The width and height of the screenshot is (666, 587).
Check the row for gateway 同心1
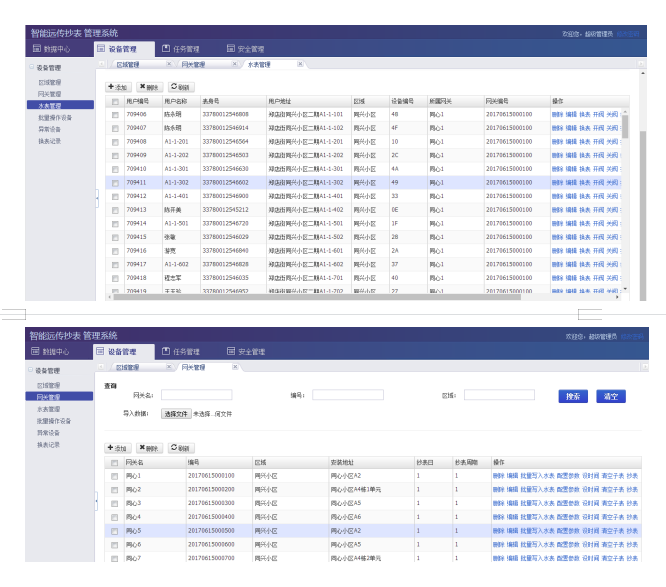[x=114, y=477]
